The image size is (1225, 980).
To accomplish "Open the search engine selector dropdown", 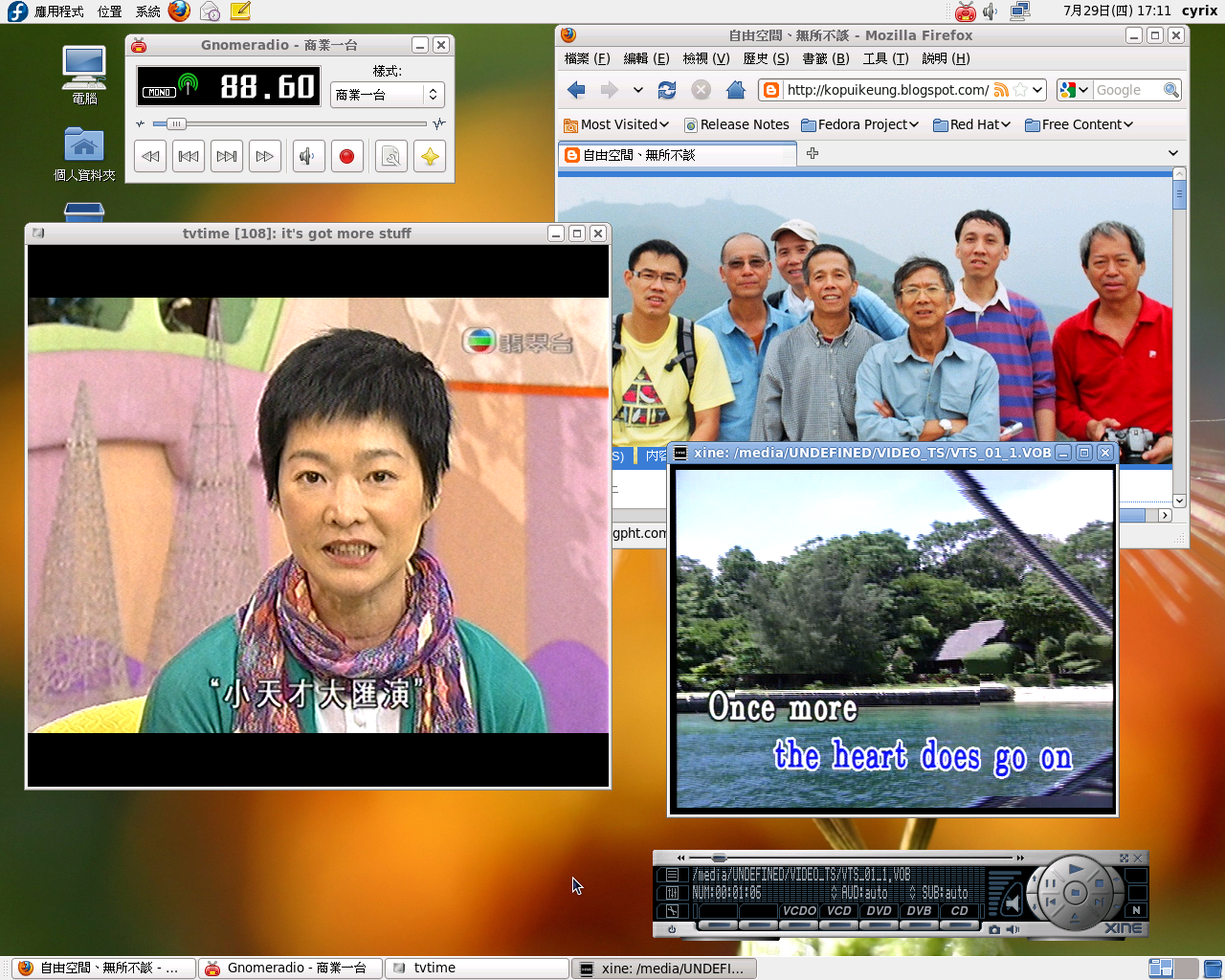I will tap(1075, 90).
